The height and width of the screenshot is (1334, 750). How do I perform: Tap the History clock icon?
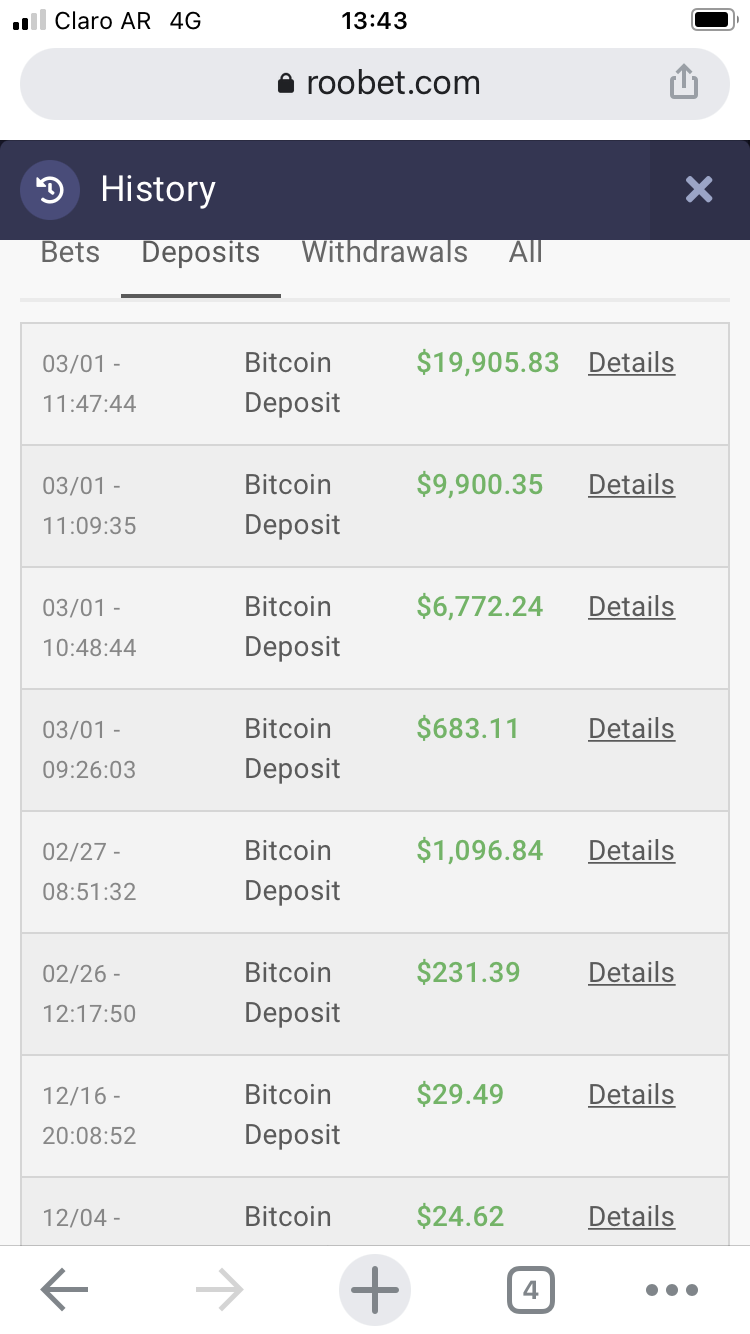[x=50, y=189]
